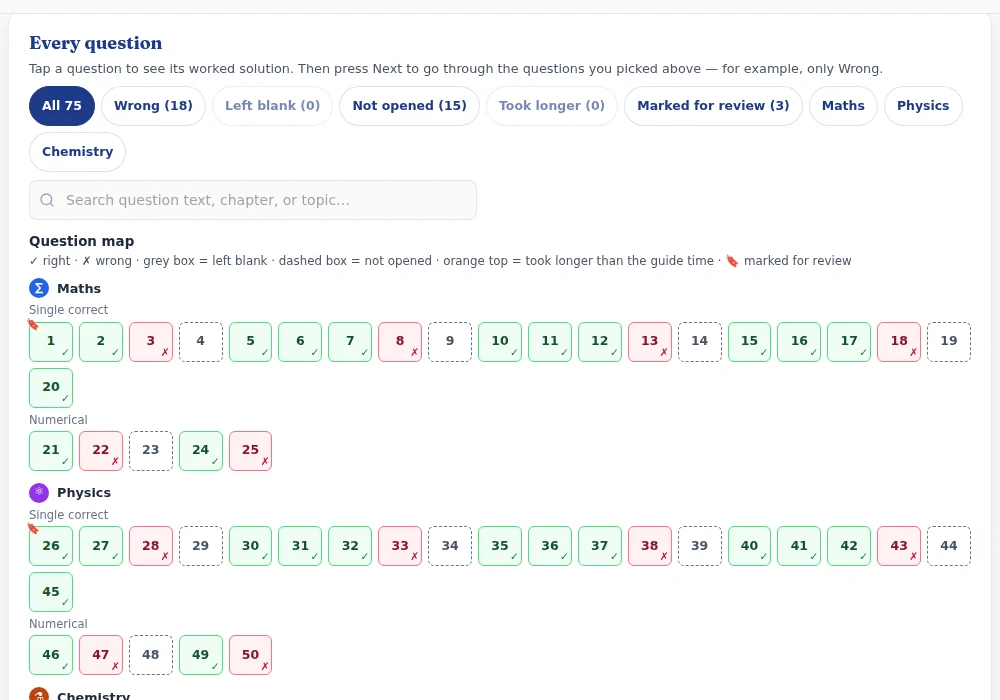Screen dimensions: 1000x700
Task: Open correct numerical question 24
Action: tap(201, 451)
